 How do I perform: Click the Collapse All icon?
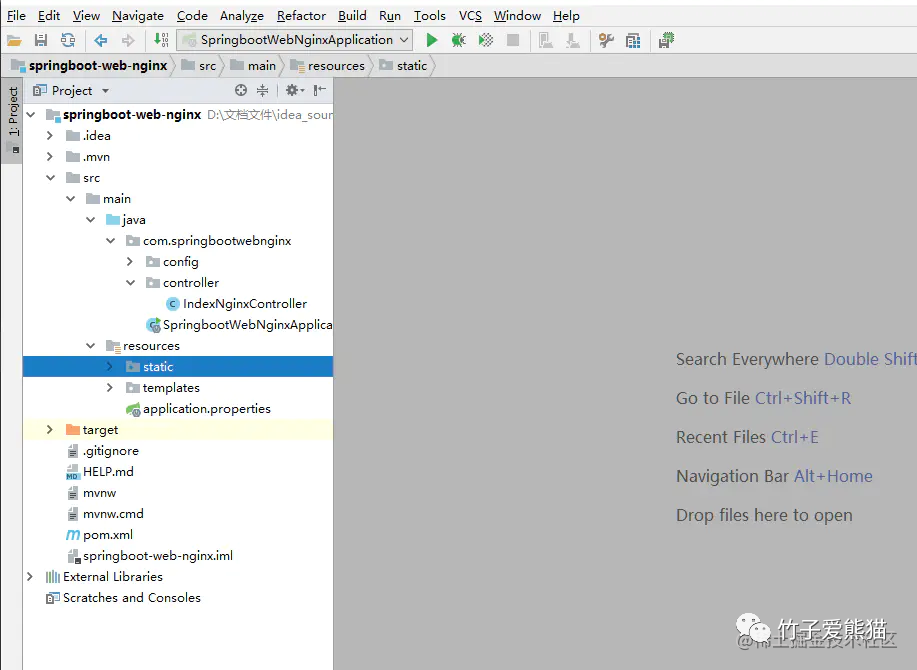263,90
